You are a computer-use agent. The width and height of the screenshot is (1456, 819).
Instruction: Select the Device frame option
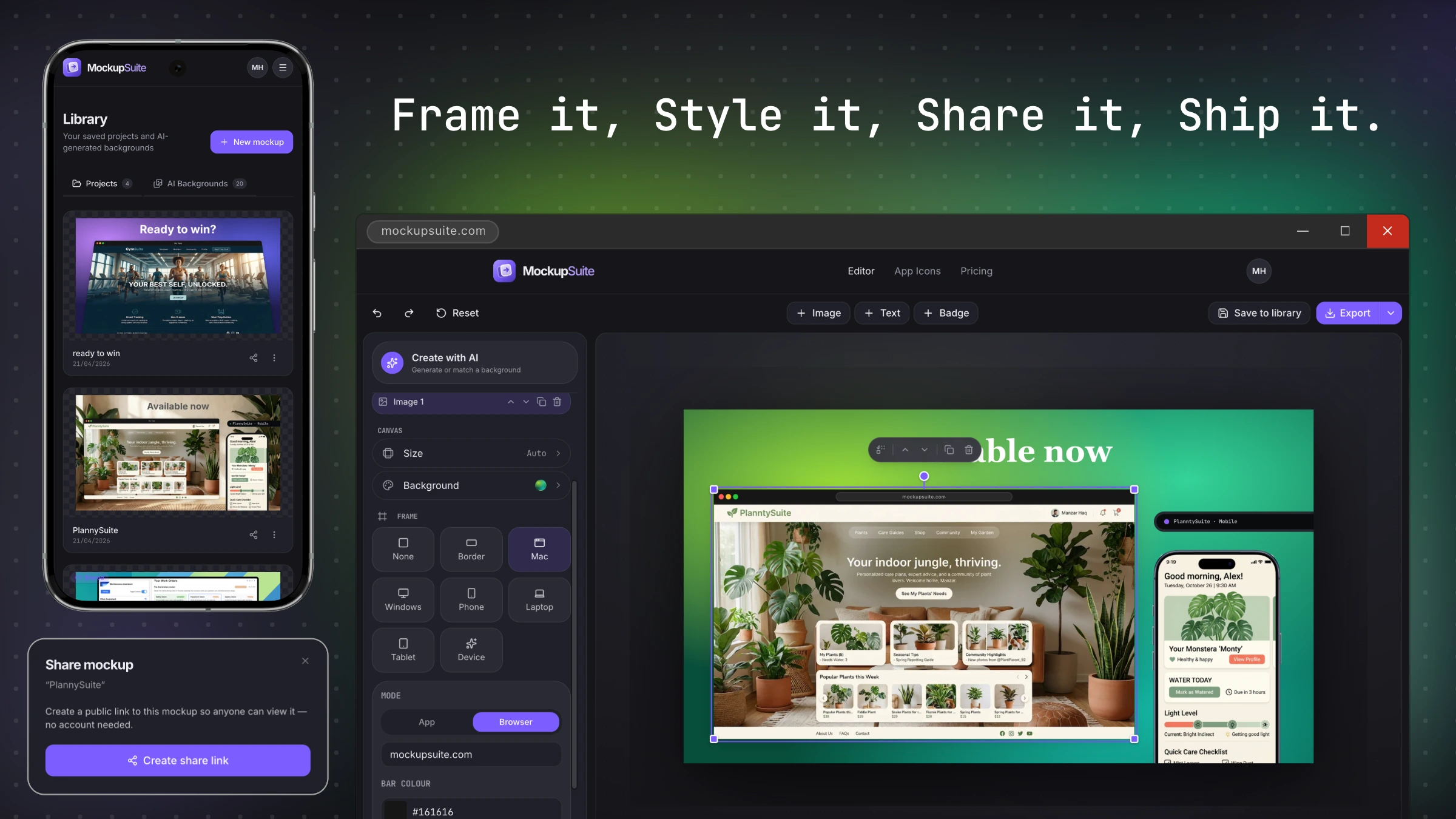coord(471,650)
